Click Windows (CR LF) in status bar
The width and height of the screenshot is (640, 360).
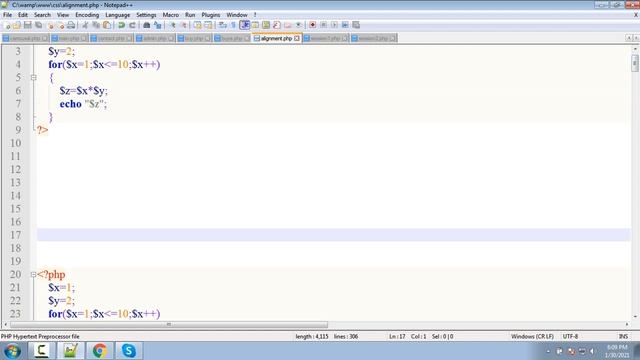click(x=532, y=336)
